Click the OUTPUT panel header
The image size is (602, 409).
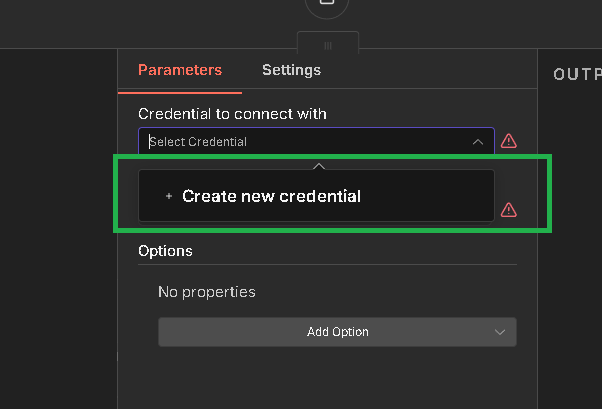[577, 74]
